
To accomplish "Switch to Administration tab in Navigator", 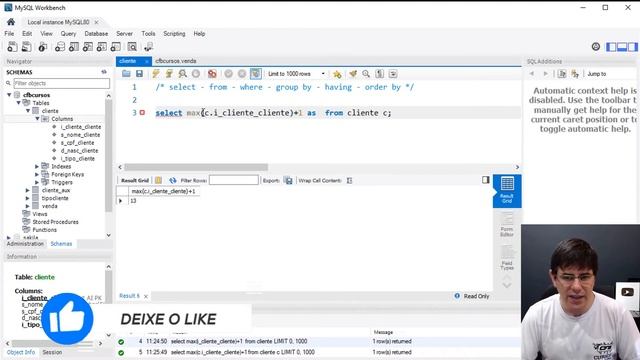I will click(25, 244).
